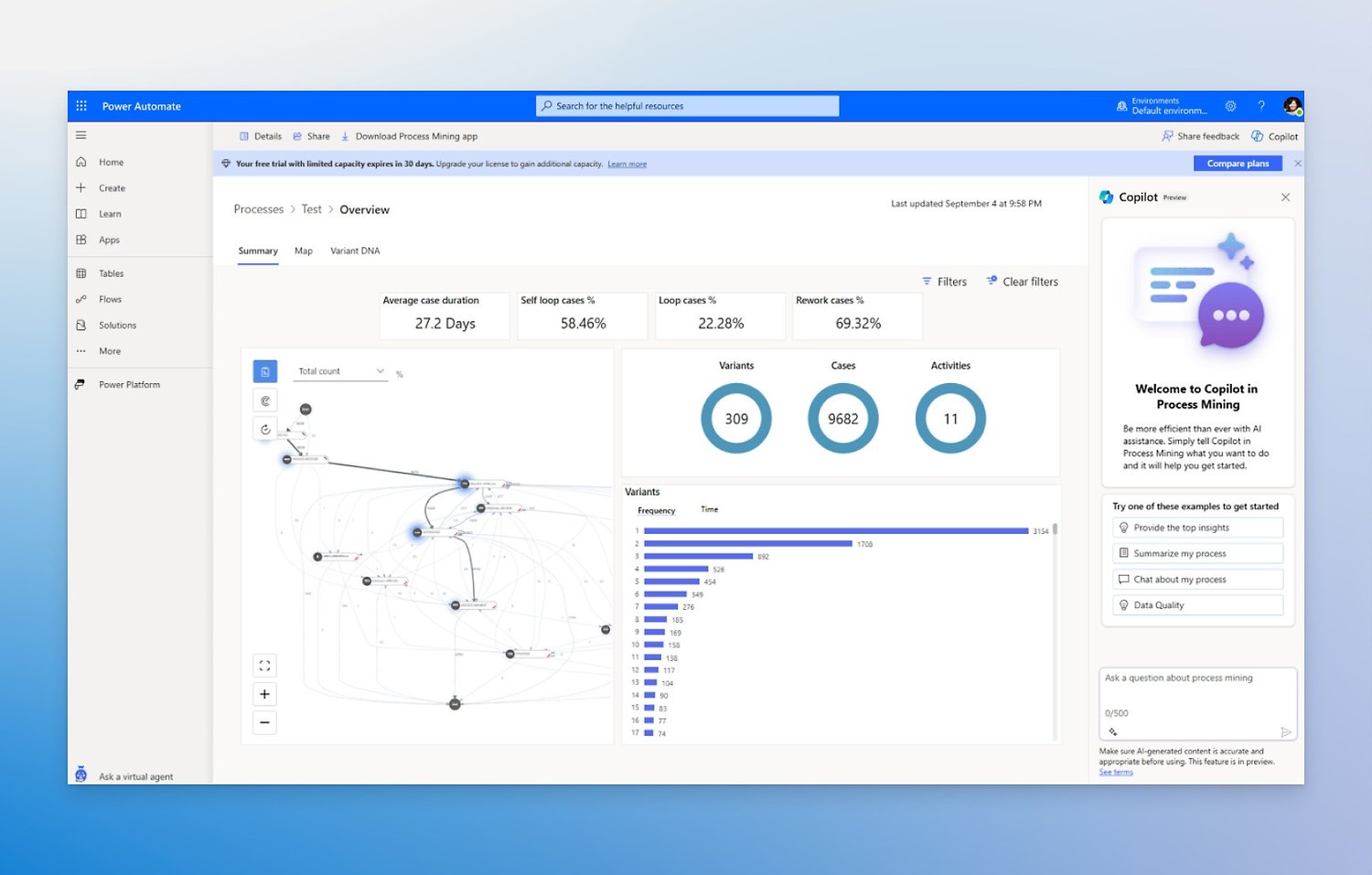Select the process map view icon above the graph
This screenshot has height=875, width=1372.
click(x=264, y=371)
